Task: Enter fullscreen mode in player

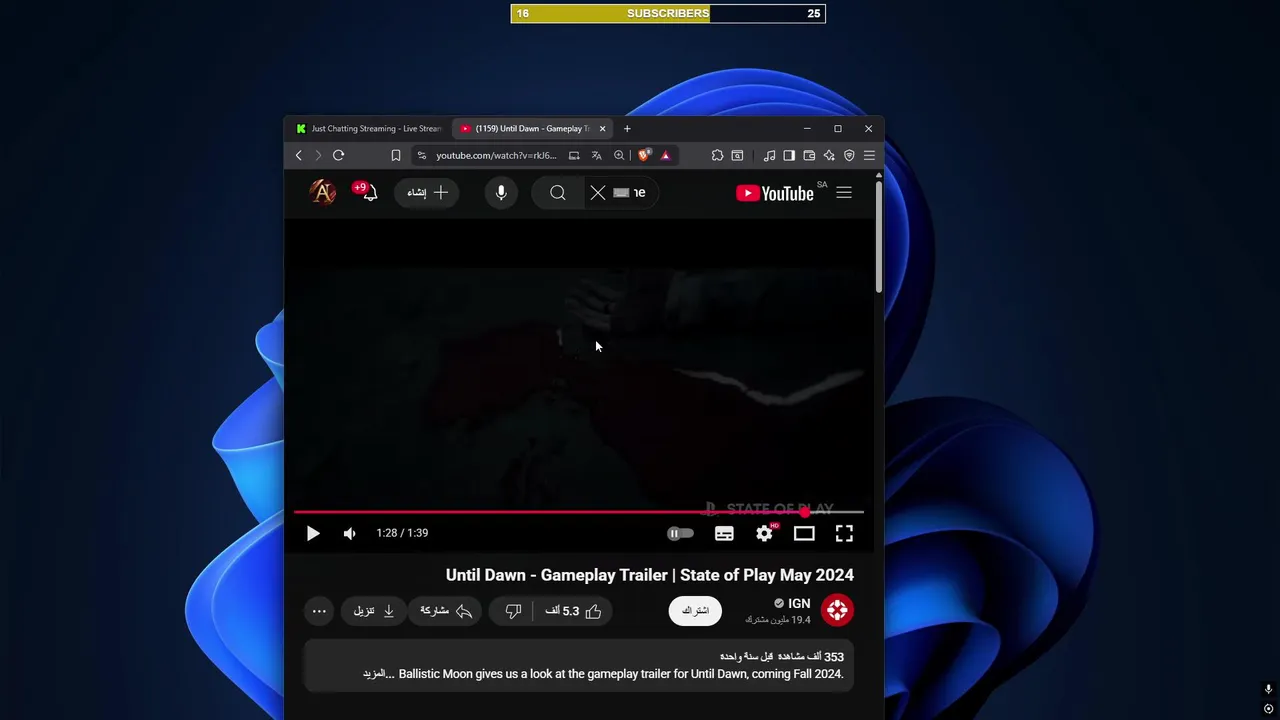Action: coord(844,534)
